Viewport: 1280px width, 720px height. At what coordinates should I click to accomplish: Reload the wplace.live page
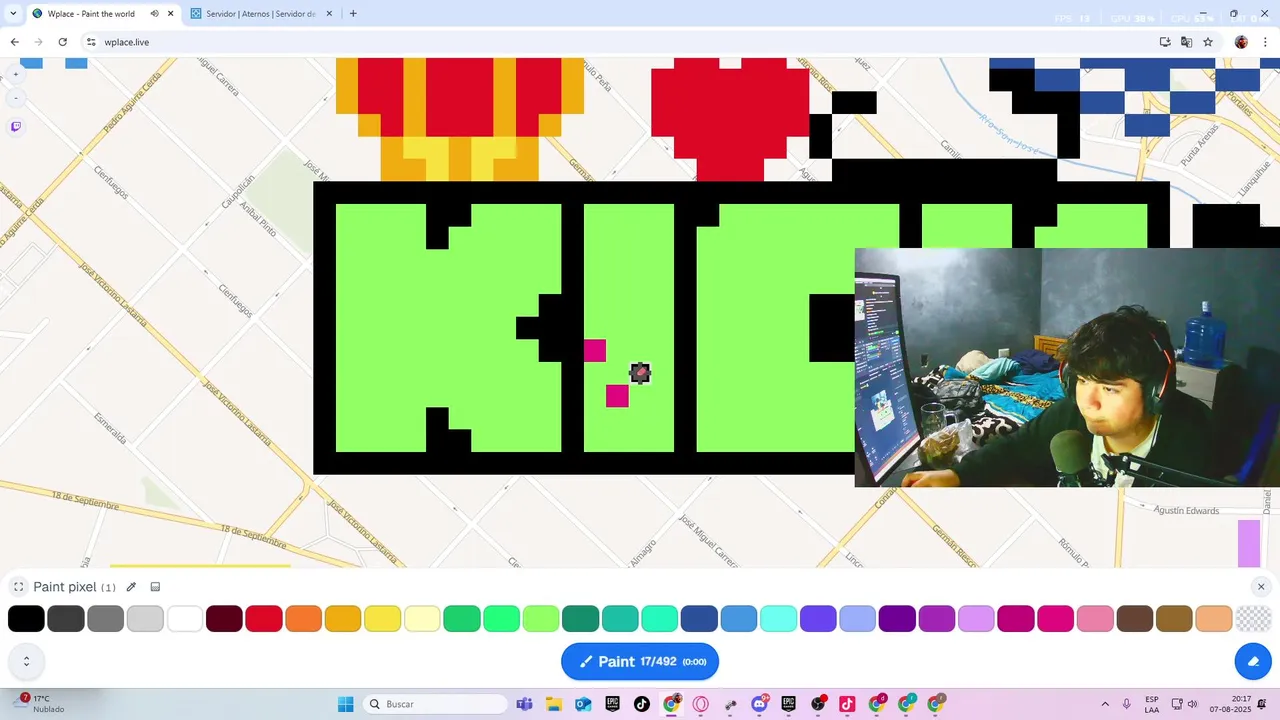click(62, 42)
